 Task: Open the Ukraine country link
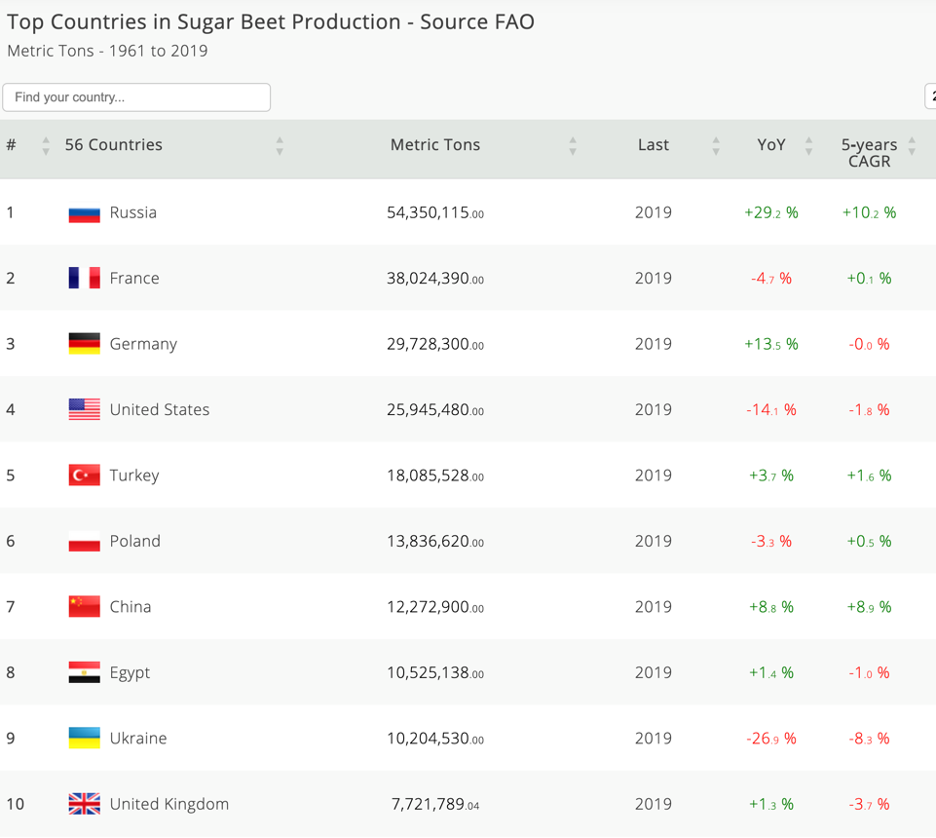tap(138, 739)
